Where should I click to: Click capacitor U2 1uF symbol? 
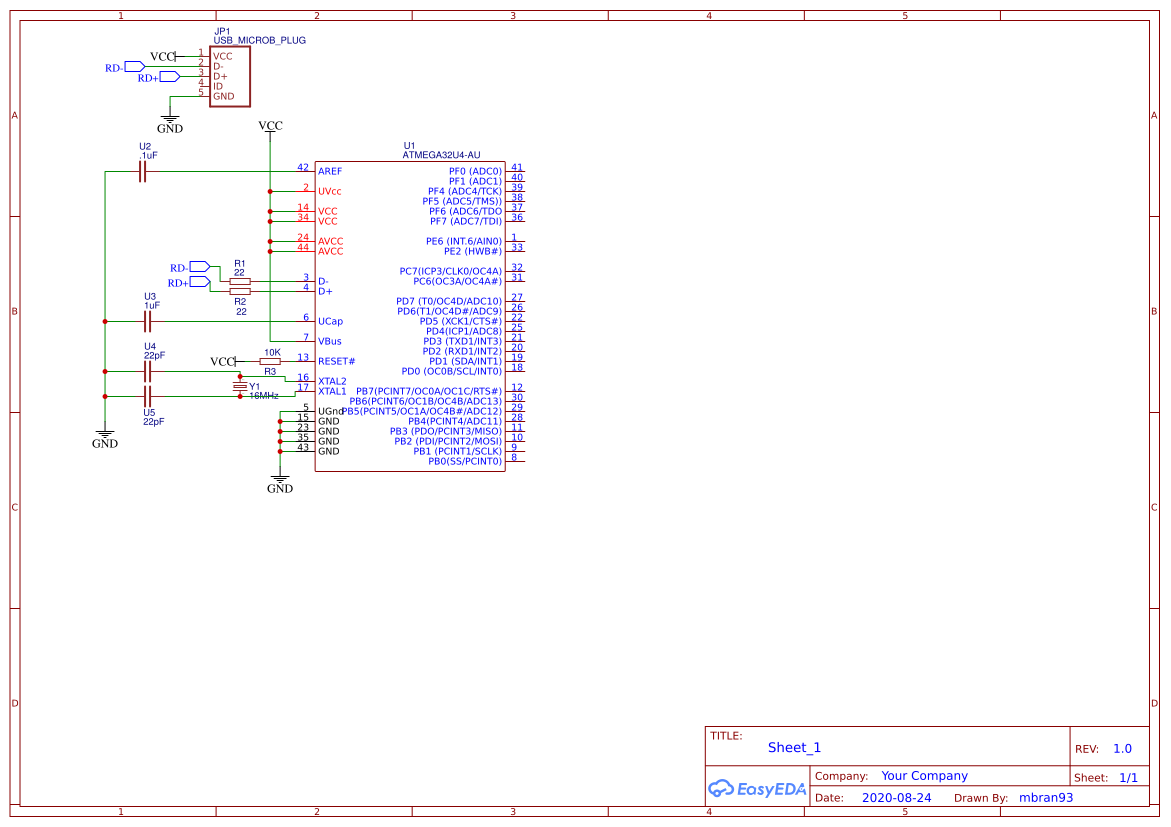click(x=143, y=171)
